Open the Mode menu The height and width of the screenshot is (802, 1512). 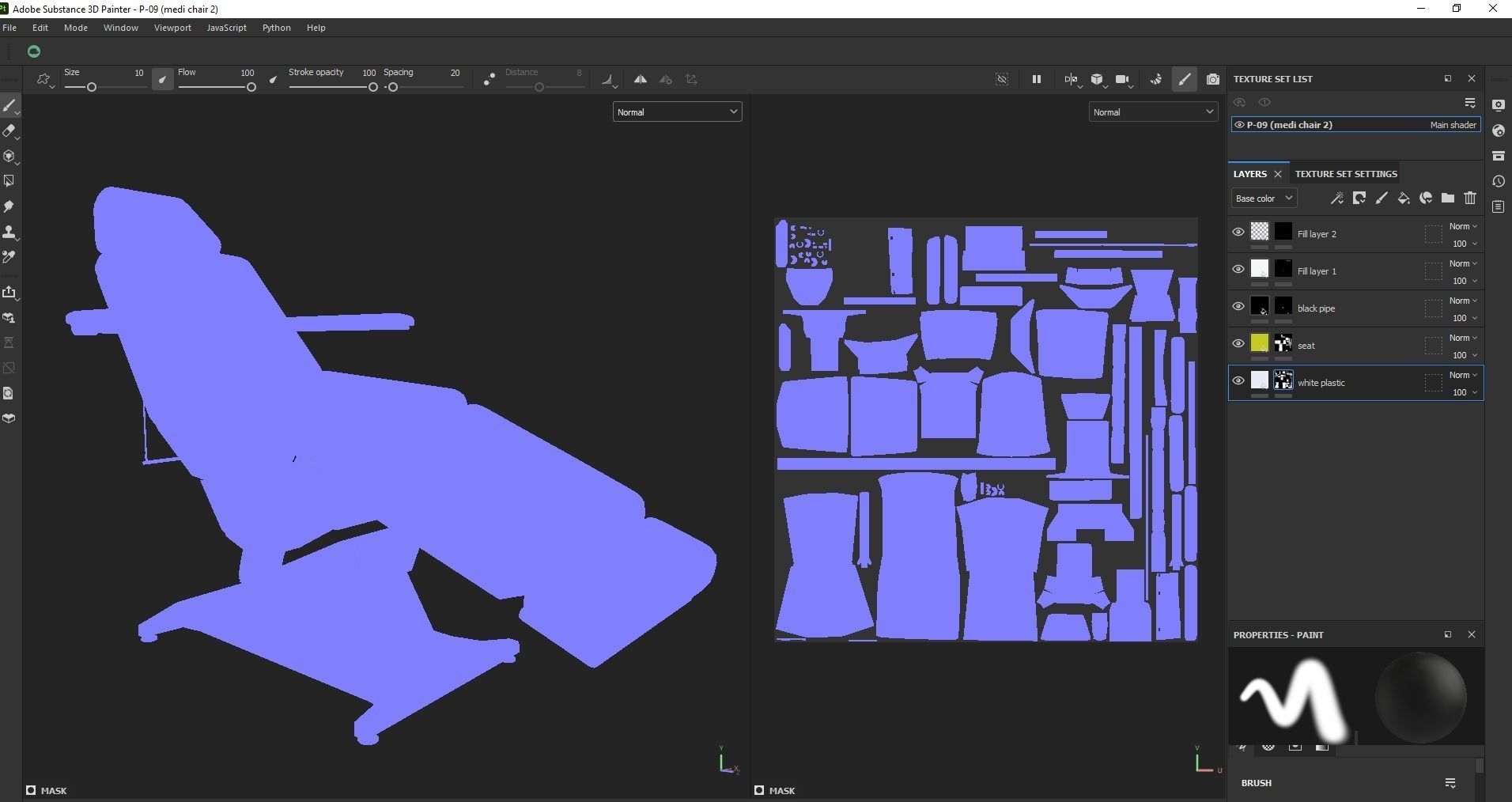click(x=76, y=28)
